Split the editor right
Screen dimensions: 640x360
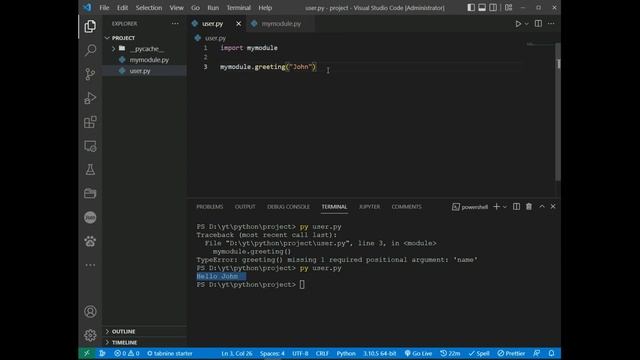click(538, 24)
